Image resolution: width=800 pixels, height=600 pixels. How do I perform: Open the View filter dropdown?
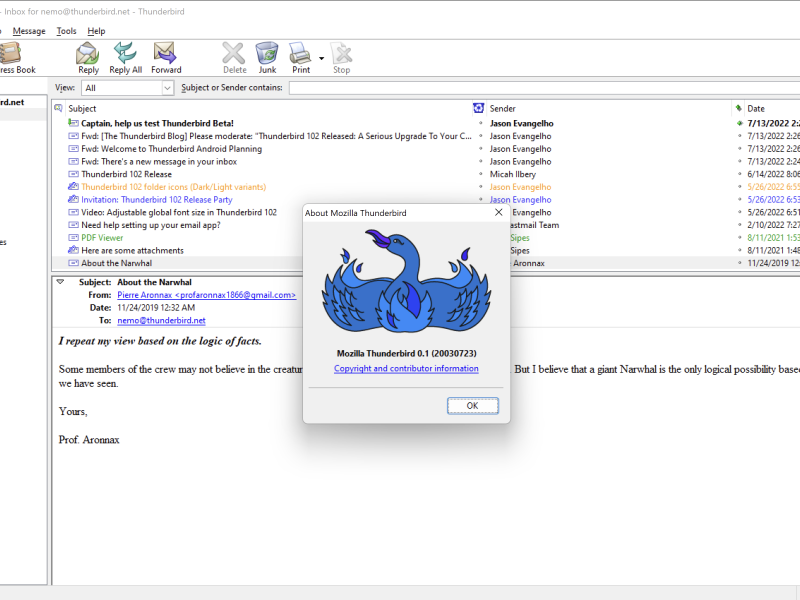(x=127, y=88)
